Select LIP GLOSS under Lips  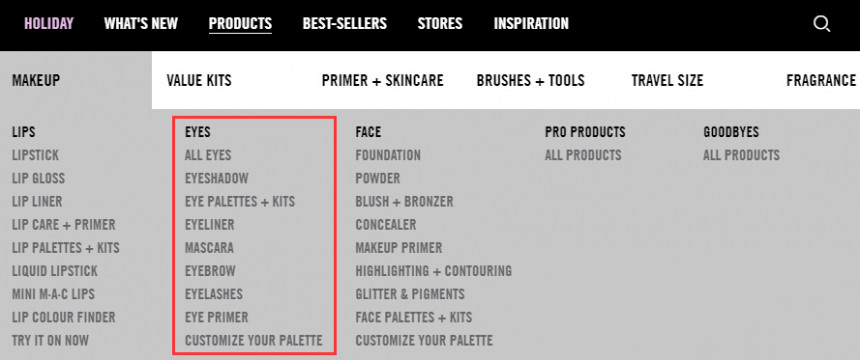coord(38,178)
